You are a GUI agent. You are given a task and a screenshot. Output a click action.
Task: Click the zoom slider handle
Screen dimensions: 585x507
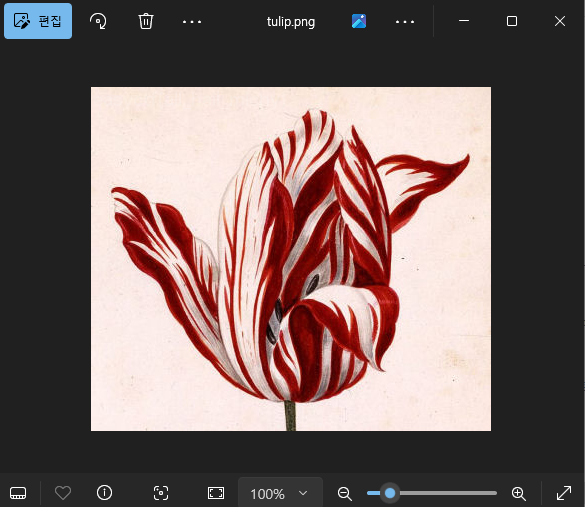[x=390, y=493]
